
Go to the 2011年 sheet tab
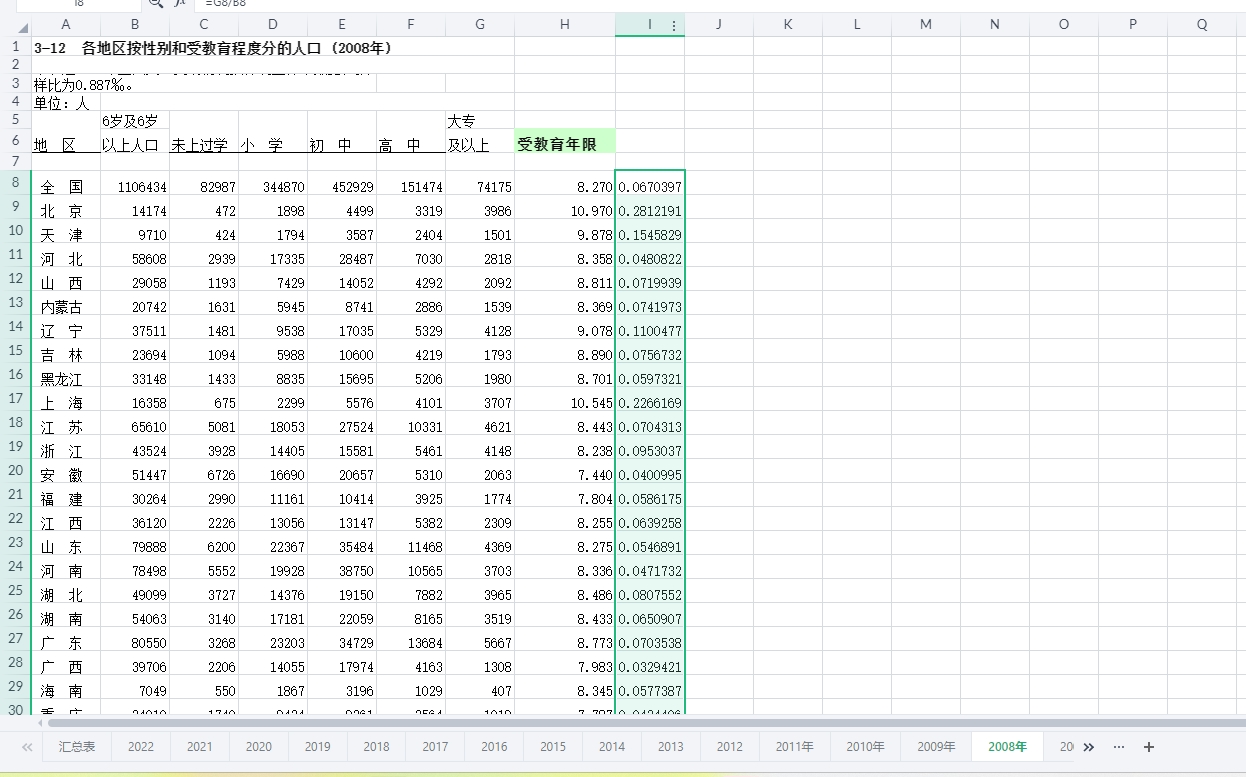[x=794, y=746]
